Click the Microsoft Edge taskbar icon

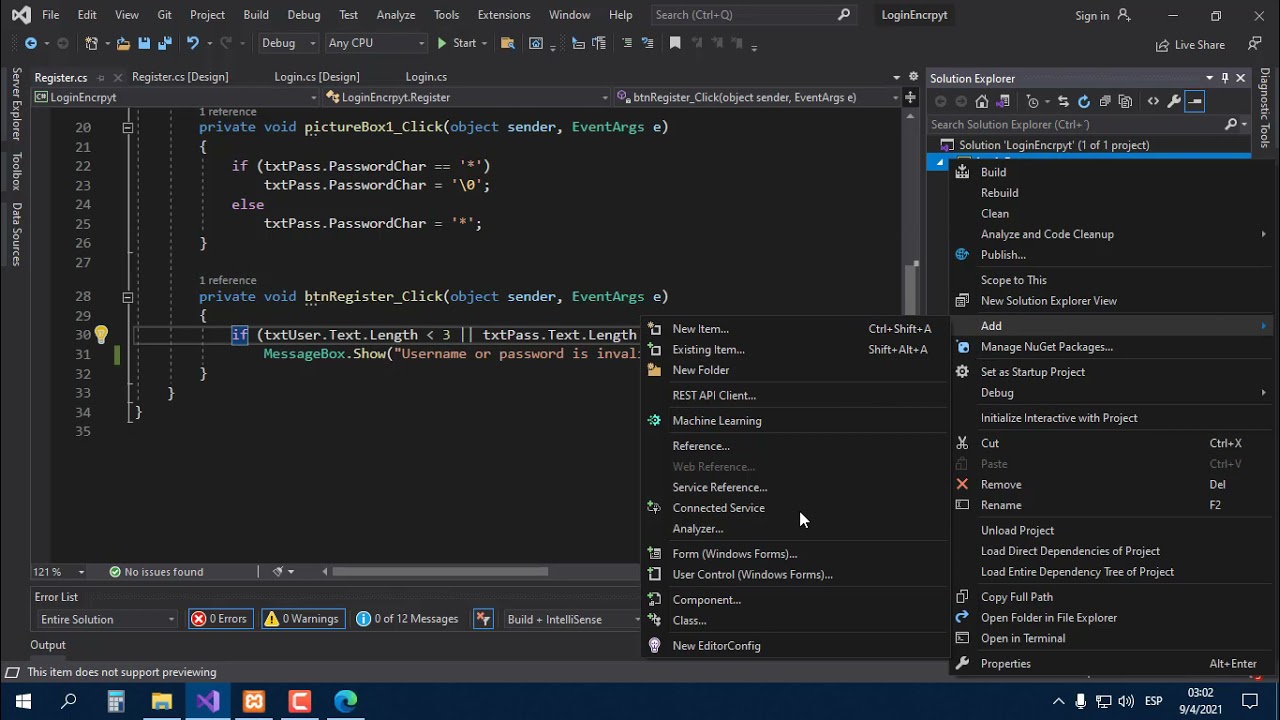[x=345, y=701]
